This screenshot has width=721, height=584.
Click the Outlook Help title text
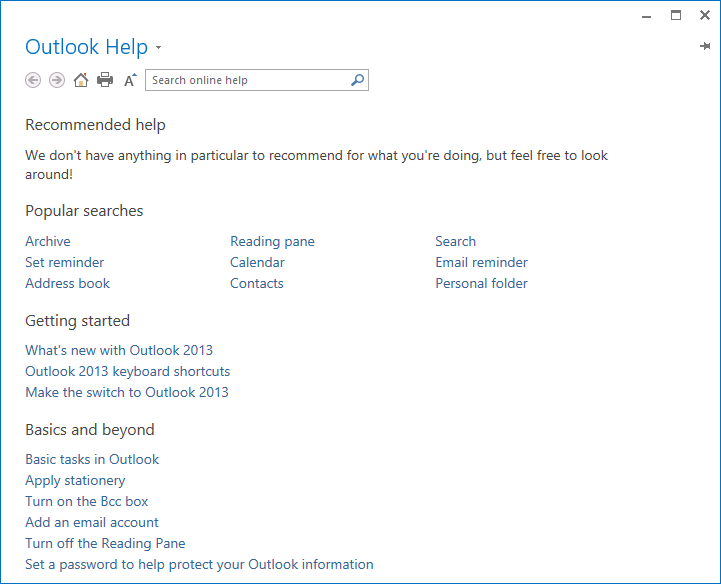click(x=86, y=47)
